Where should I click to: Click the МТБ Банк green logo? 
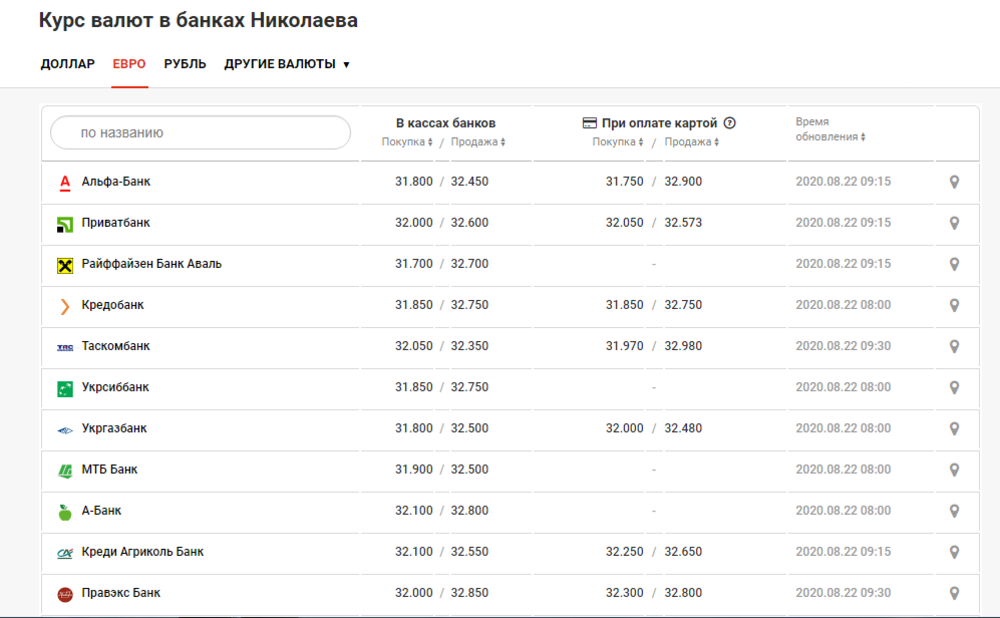pyautogui.click(x=65, y=471)
